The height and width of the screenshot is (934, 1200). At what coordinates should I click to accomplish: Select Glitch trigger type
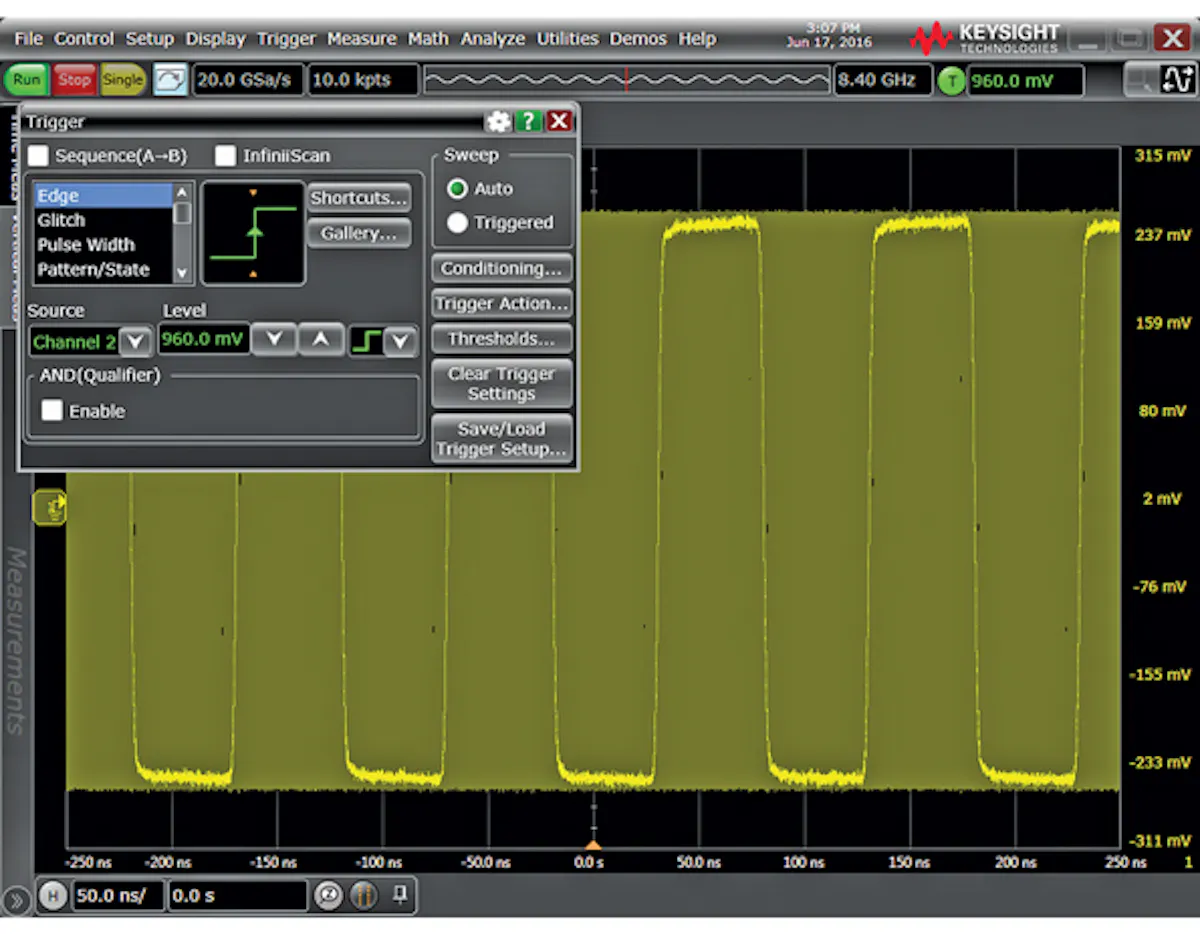(103, 220)
